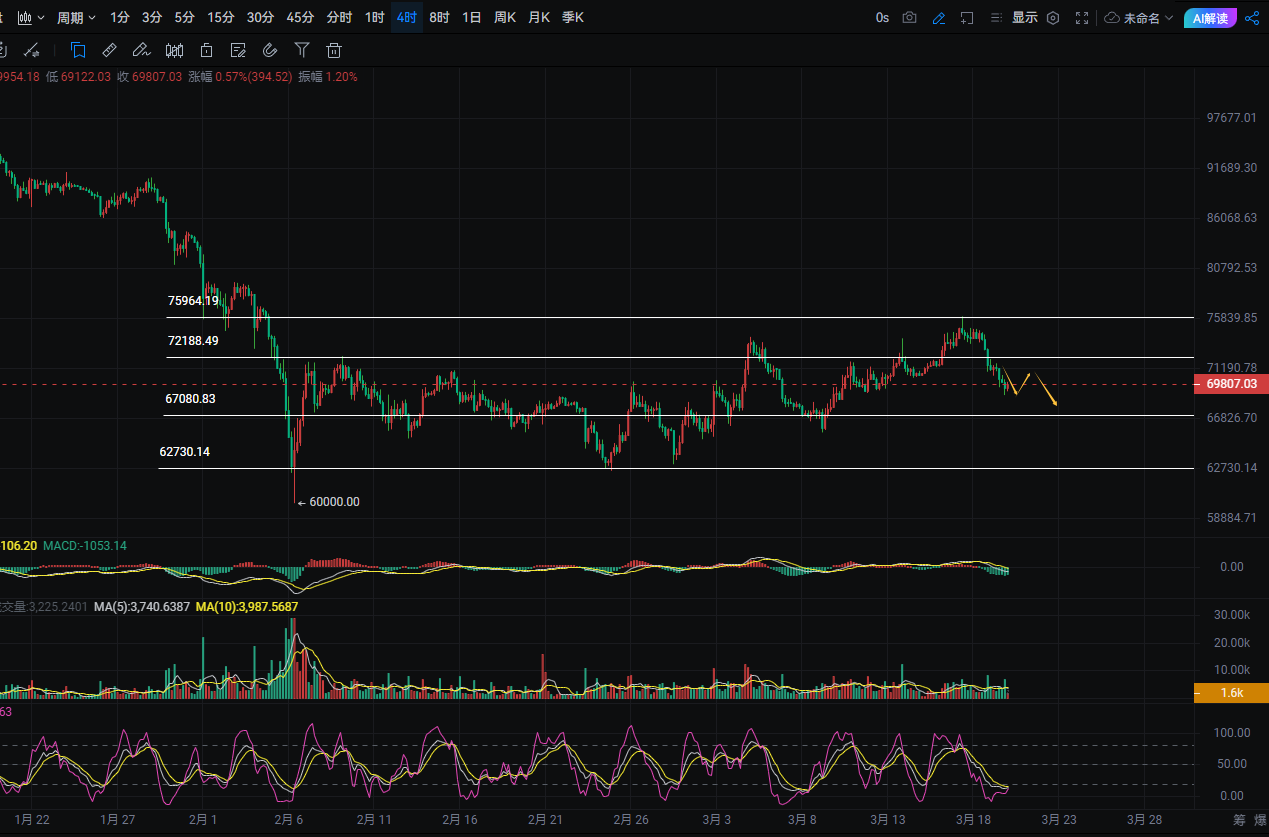1269x837 pixels.
Task: Click the share icon
Action: (1252, 17)
